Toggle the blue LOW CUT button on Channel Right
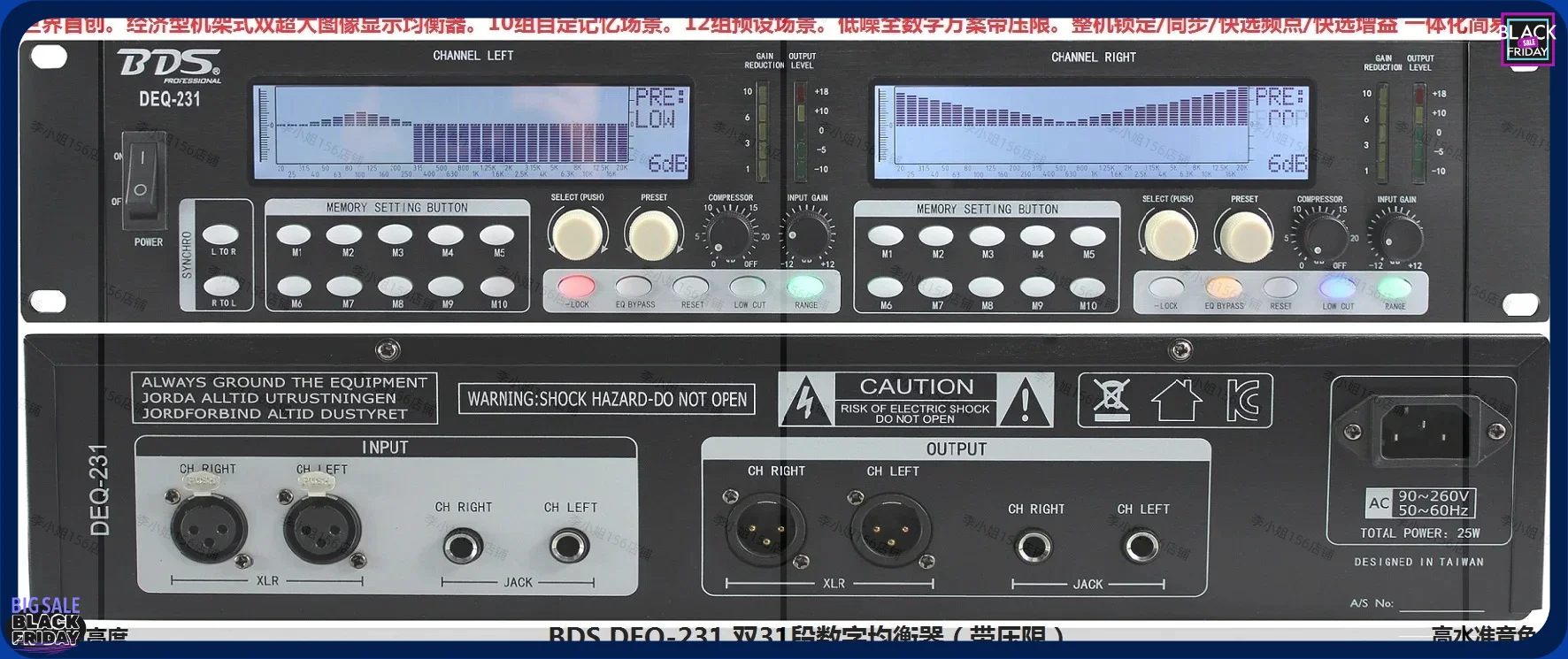Image resolution: width=1568 pixels, height=659 pixels. point(1337,288)
